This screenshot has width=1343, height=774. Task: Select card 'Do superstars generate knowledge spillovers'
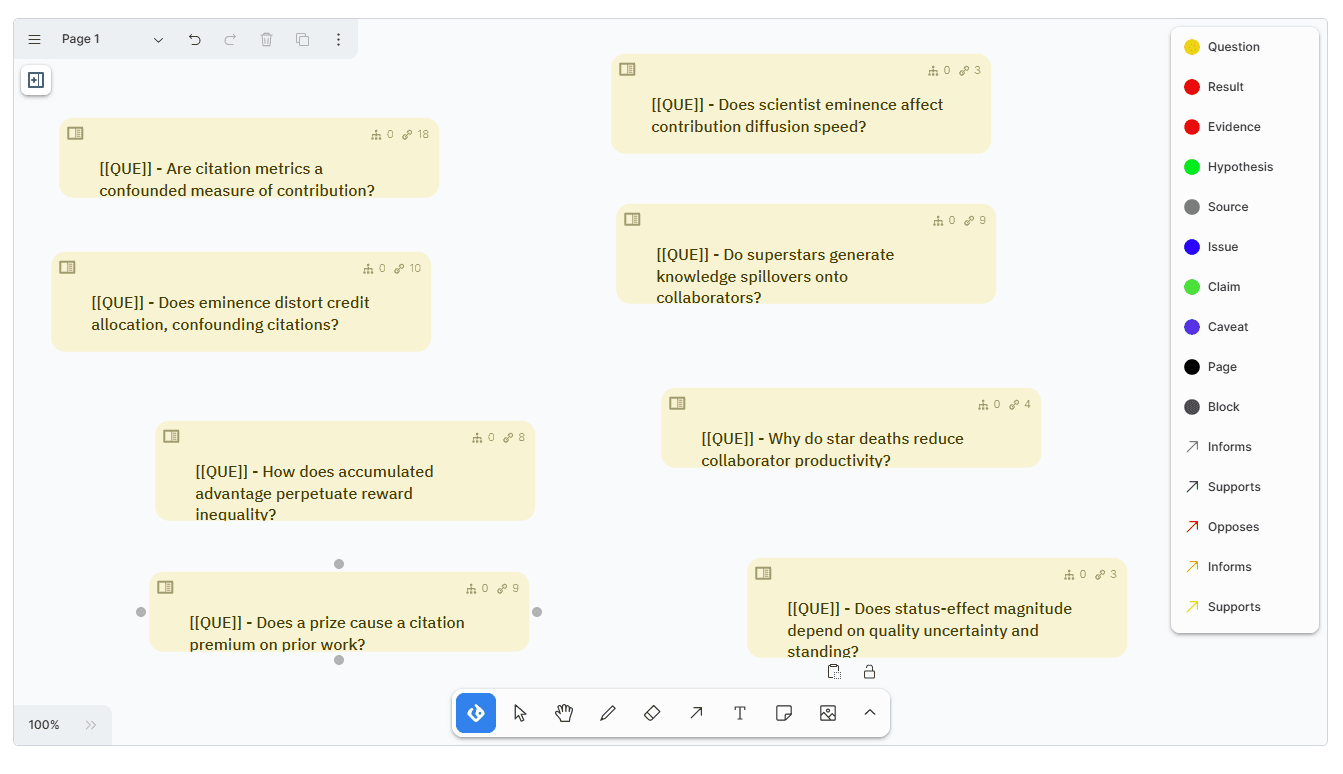coord(806,254)
